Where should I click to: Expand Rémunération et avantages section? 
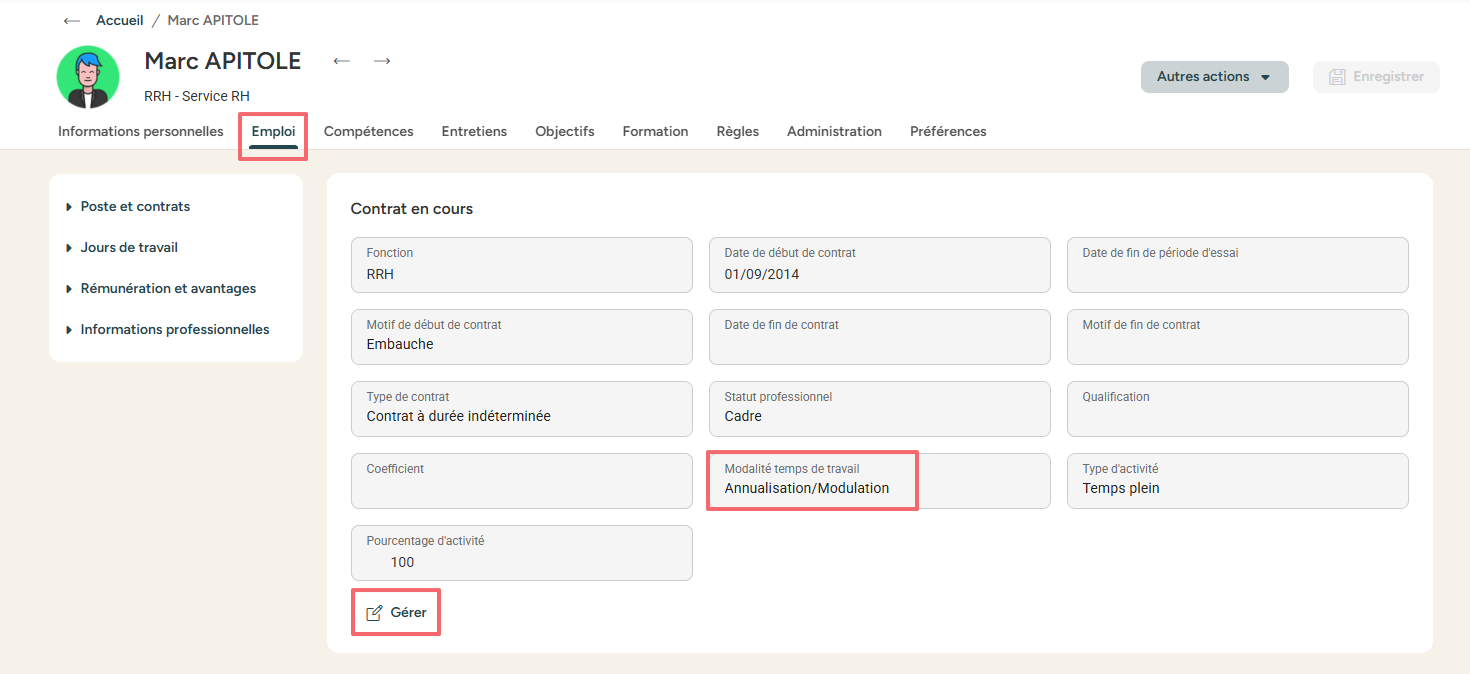tap(168, 289)
